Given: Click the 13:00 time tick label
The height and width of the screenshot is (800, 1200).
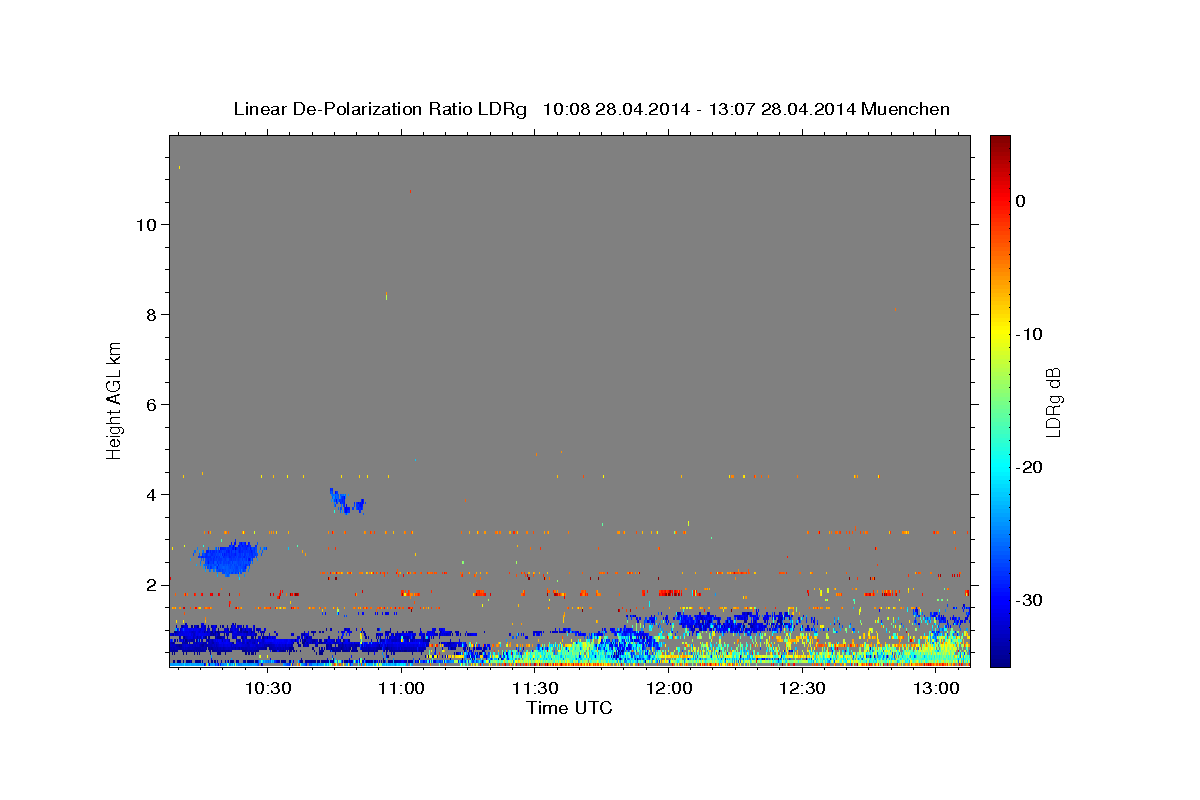Looking at the screenshot, I should [935, 689].
